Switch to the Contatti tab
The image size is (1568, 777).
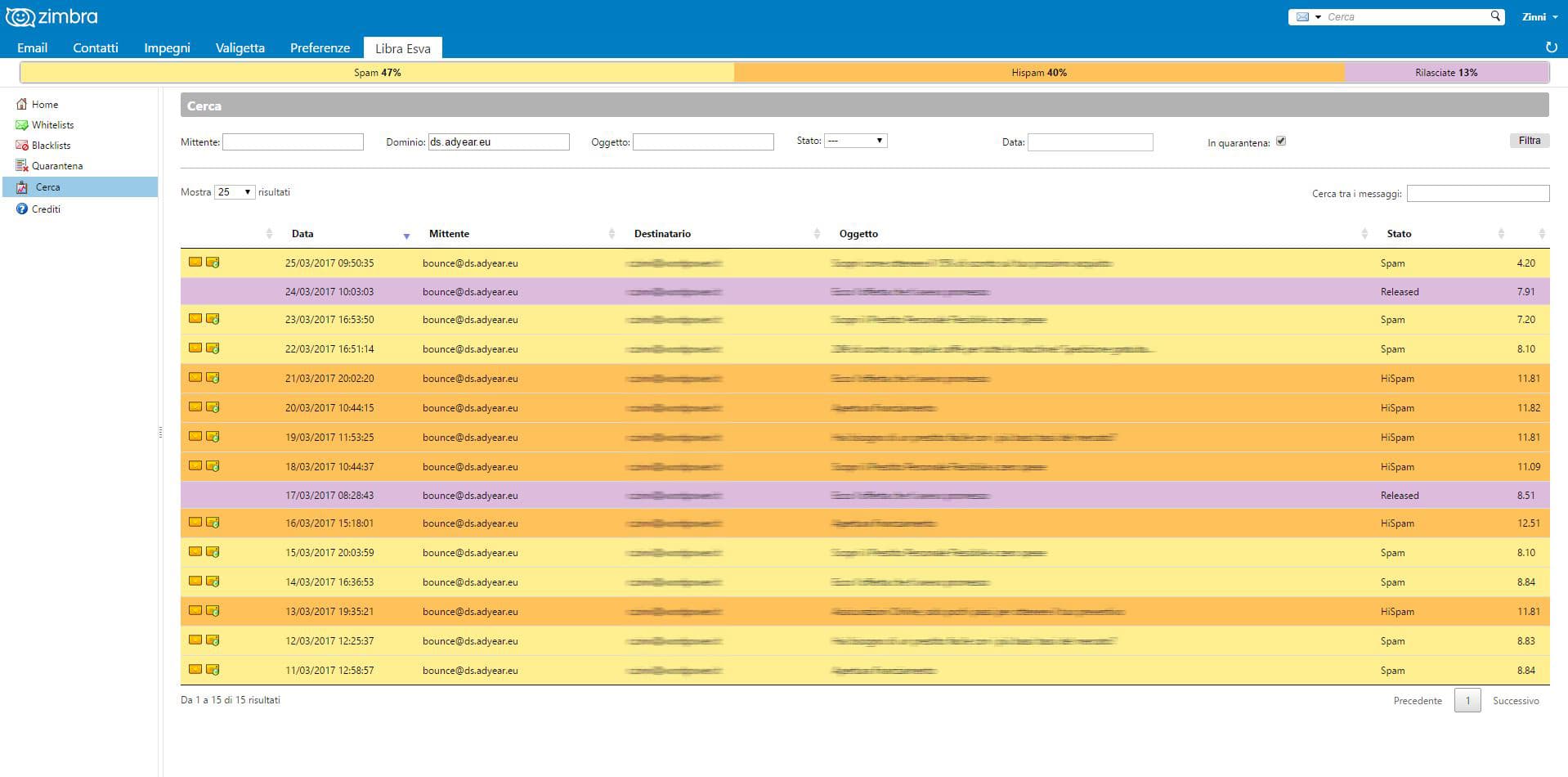tap(96, 48)
